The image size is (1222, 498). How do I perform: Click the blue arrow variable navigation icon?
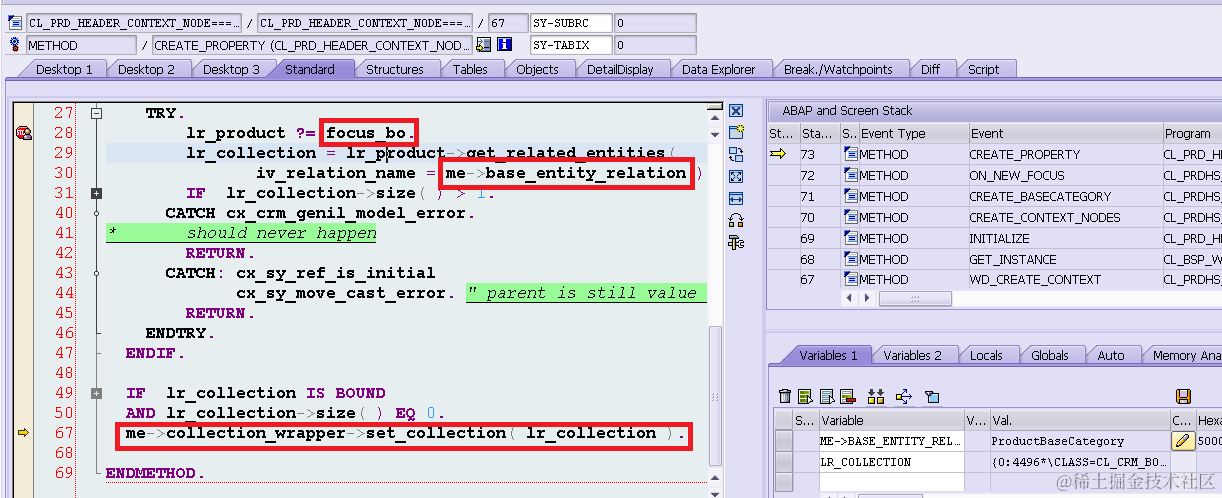pos(905,397)
